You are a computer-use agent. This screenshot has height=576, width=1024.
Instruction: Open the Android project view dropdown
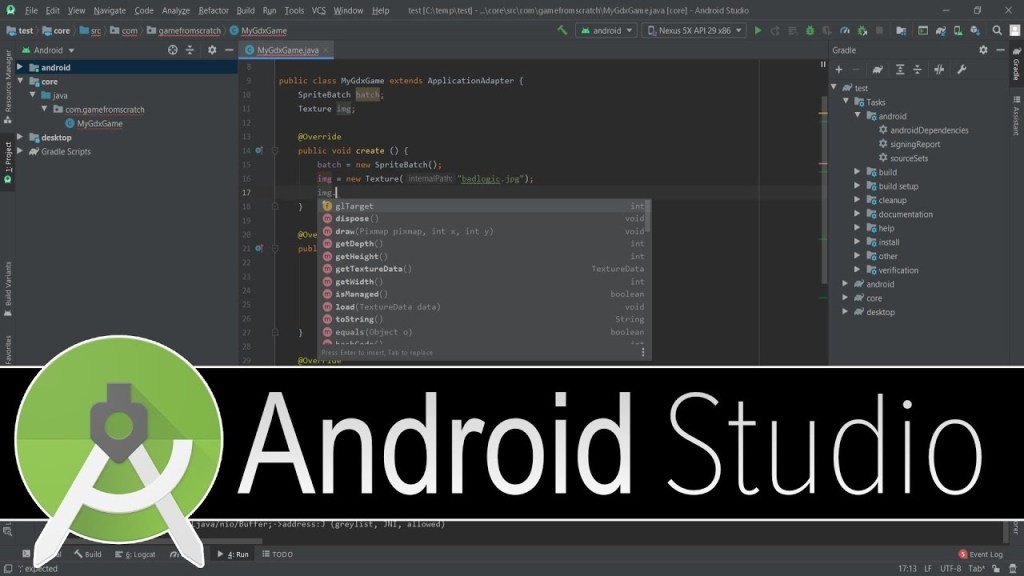tap(49, 50)
